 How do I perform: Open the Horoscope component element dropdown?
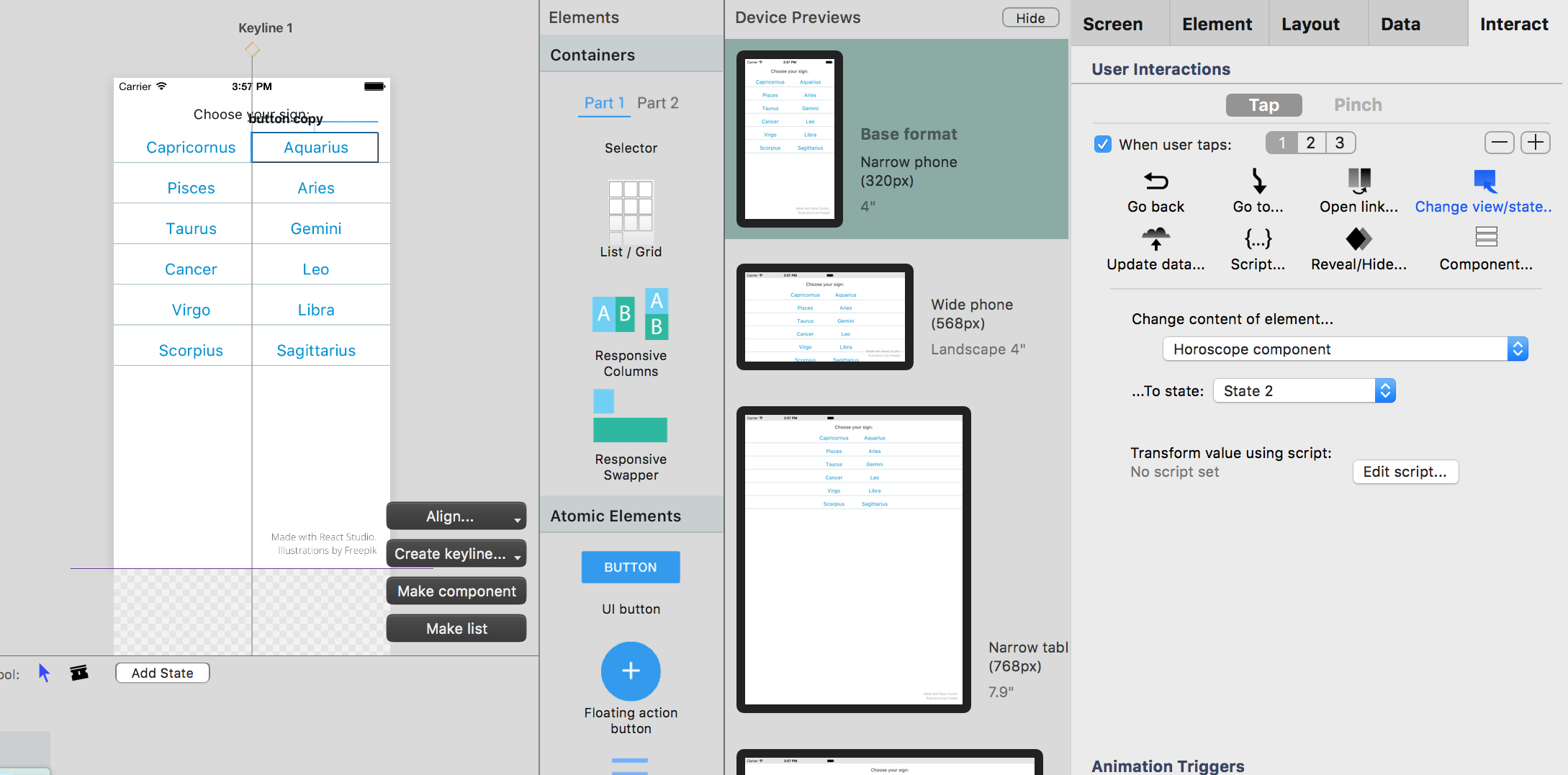(x=1345, y=349)
